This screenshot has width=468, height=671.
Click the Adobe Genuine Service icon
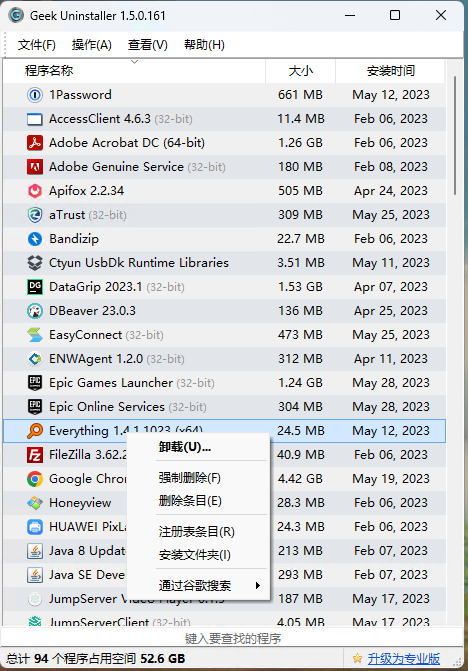click(35, 166)
